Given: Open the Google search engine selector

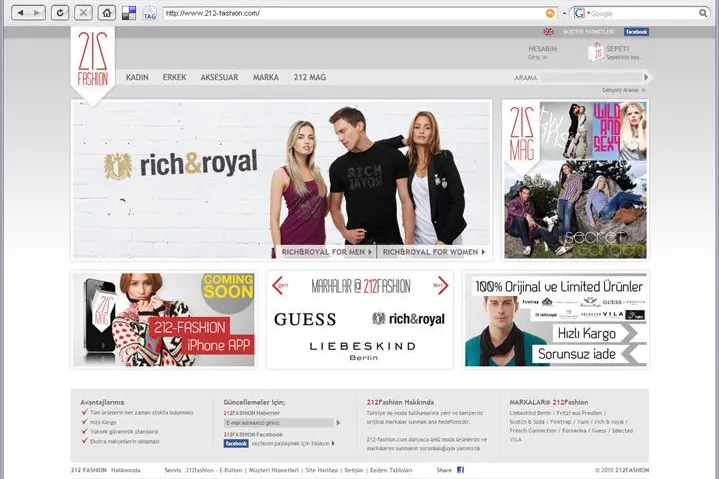Looking at the screenshot, I should (581, 13).
